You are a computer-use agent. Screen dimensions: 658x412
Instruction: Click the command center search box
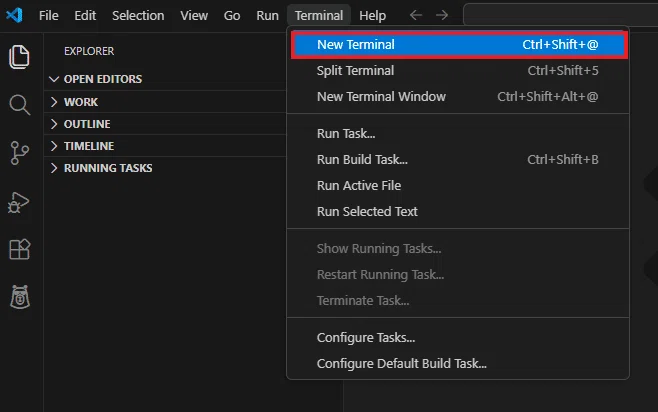point(561,15)
